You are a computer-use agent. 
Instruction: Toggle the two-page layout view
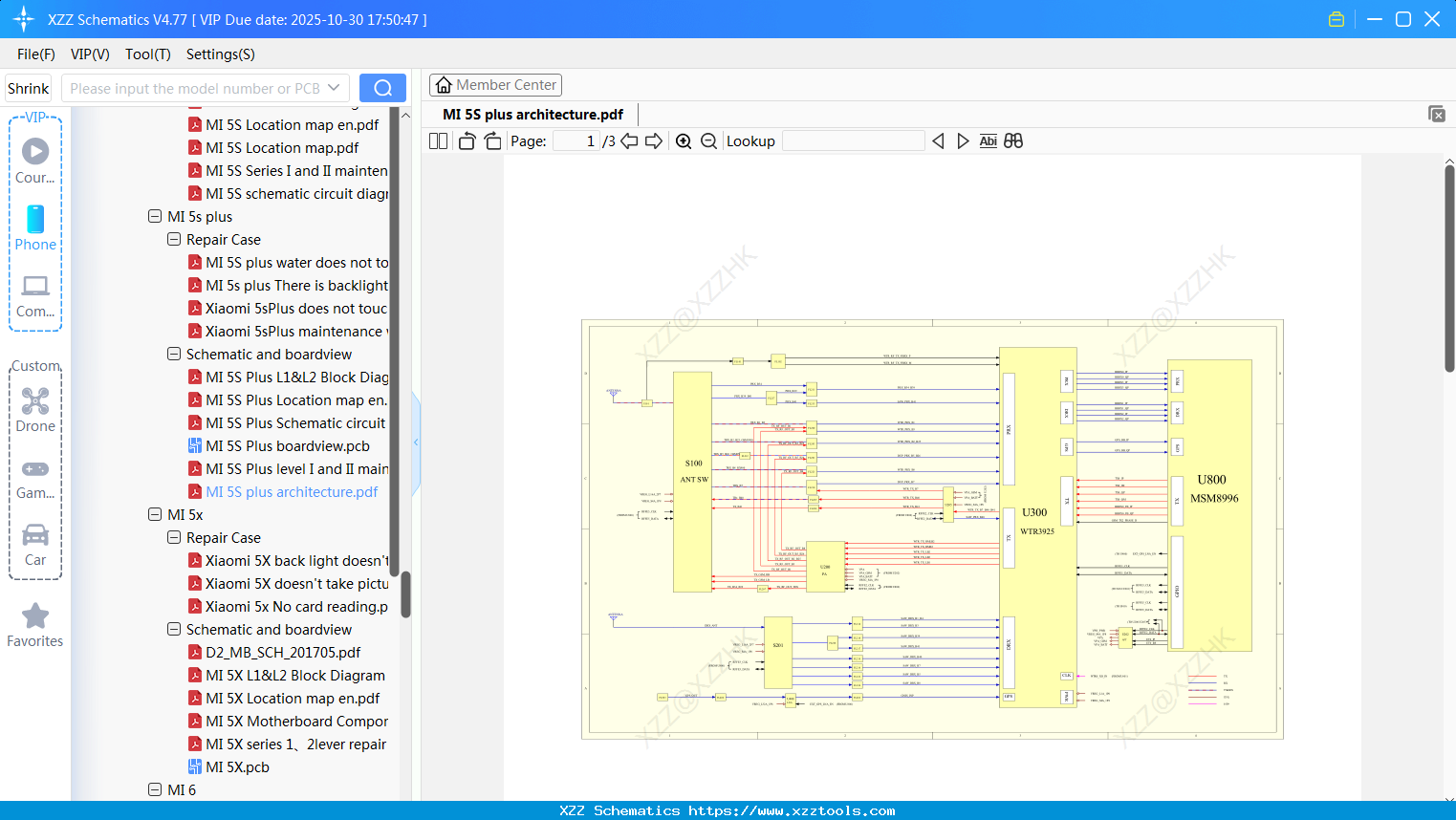click(437, 140)
